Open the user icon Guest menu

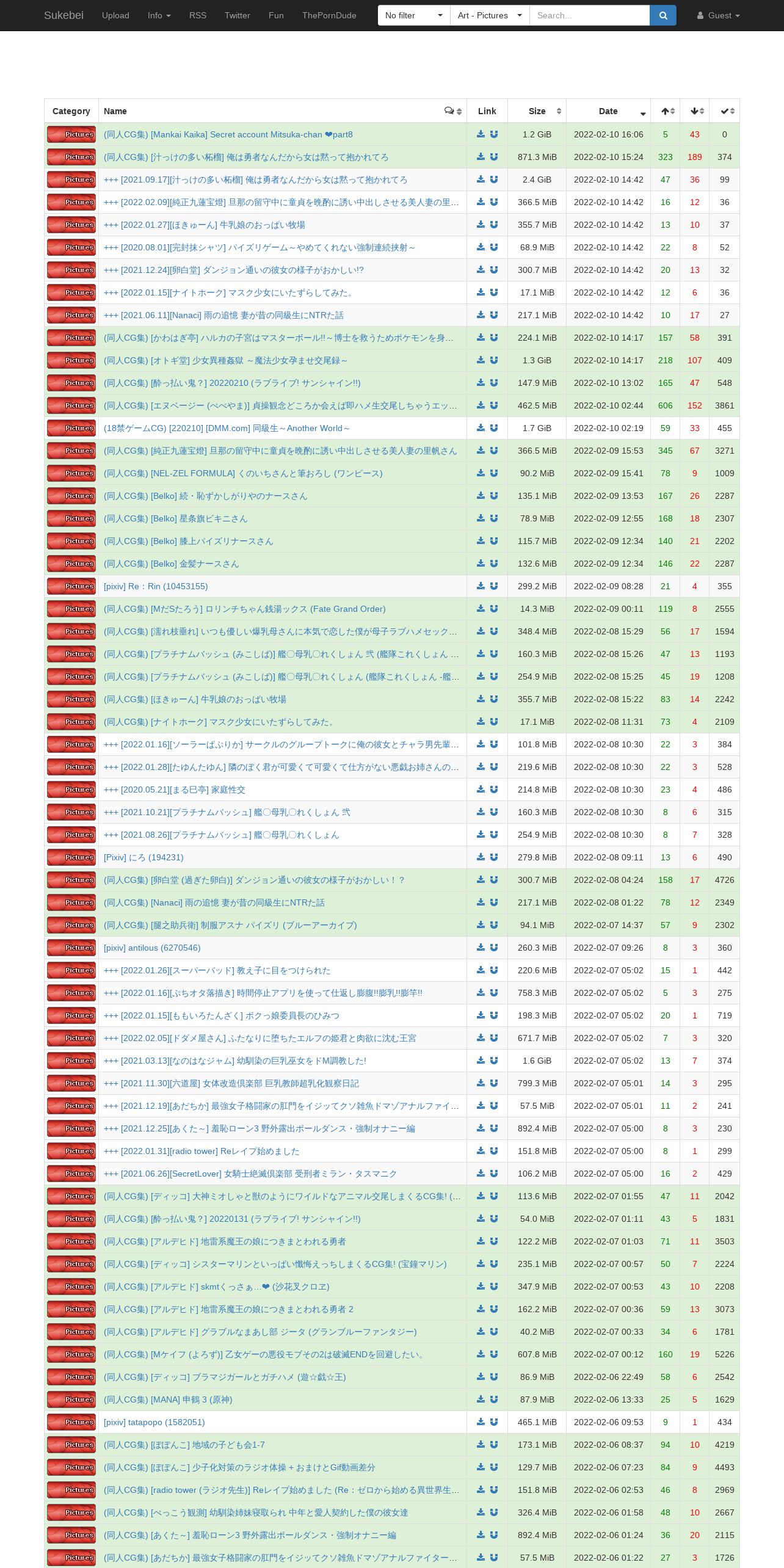point(719,15)
